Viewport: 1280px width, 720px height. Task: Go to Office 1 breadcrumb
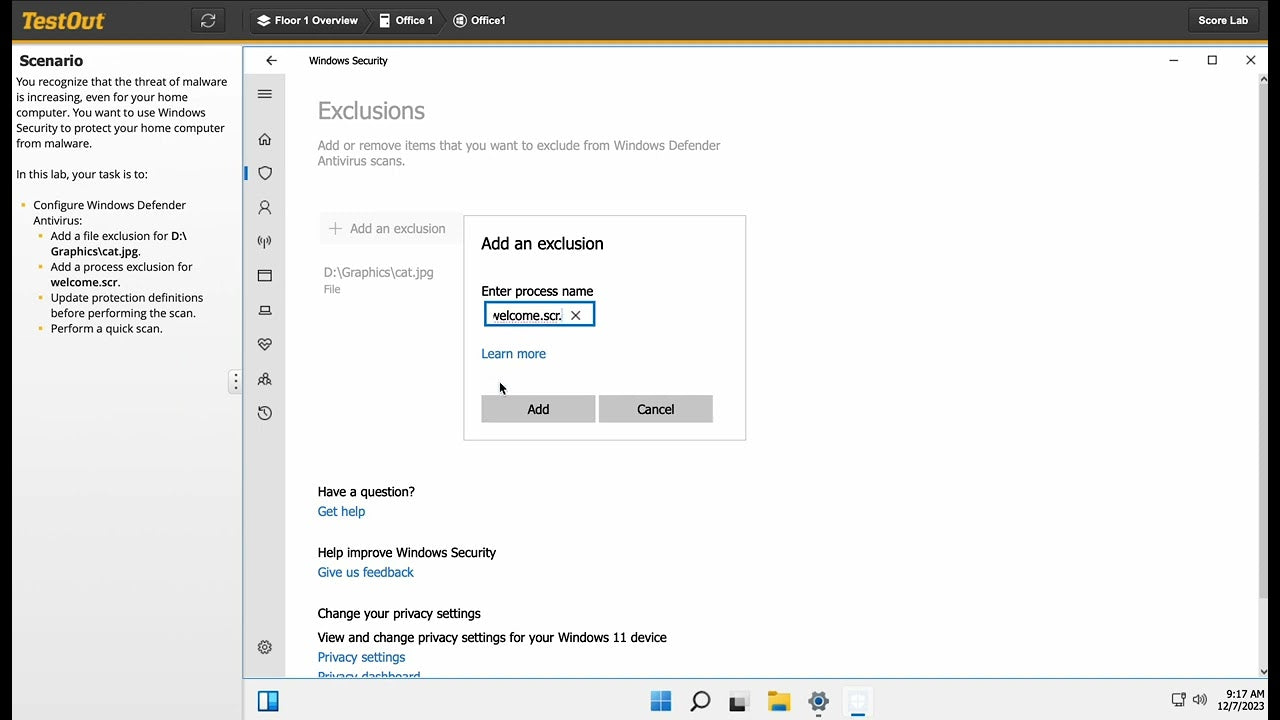click(x=406, y=20)
